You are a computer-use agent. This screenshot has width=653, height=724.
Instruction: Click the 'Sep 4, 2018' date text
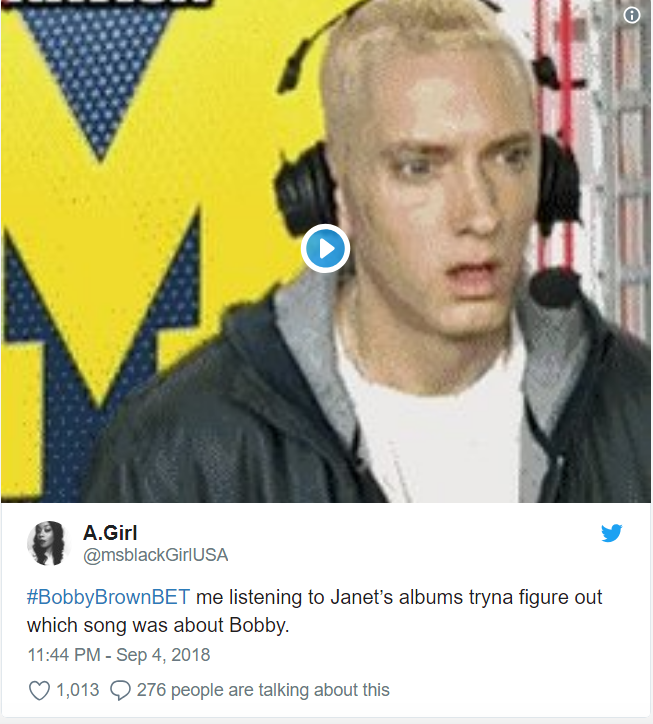163,655
